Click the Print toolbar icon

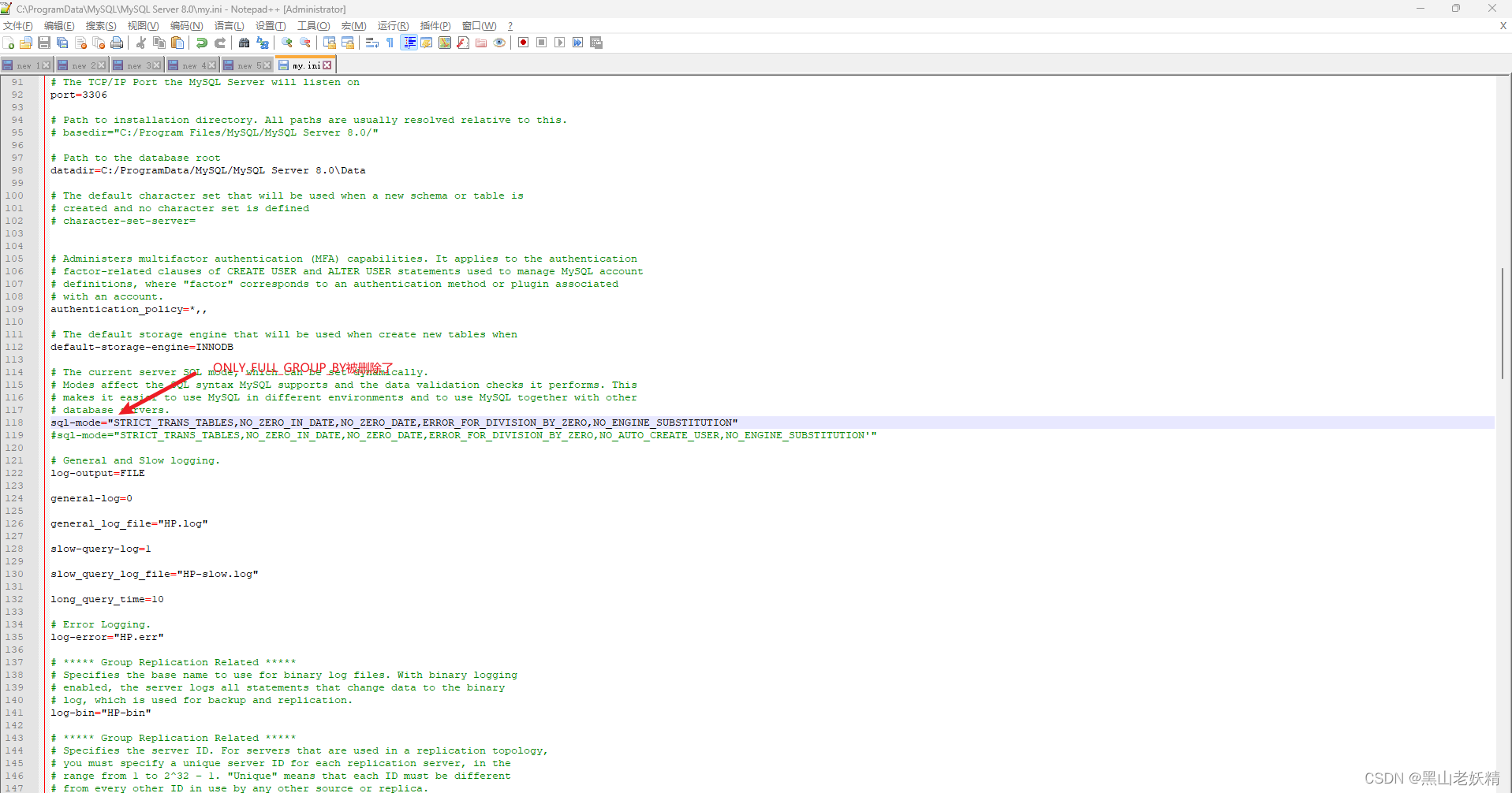[x=117, y=43]
